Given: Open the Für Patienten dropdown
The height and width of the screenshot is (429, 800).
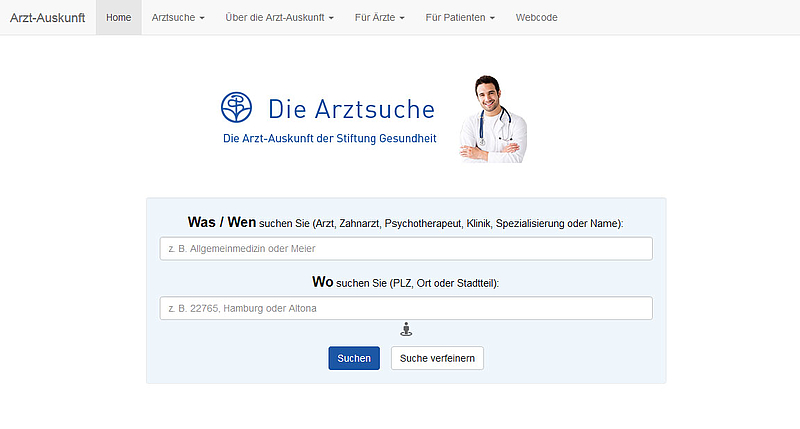Looking at the screenshot, I should pos(460,17).
